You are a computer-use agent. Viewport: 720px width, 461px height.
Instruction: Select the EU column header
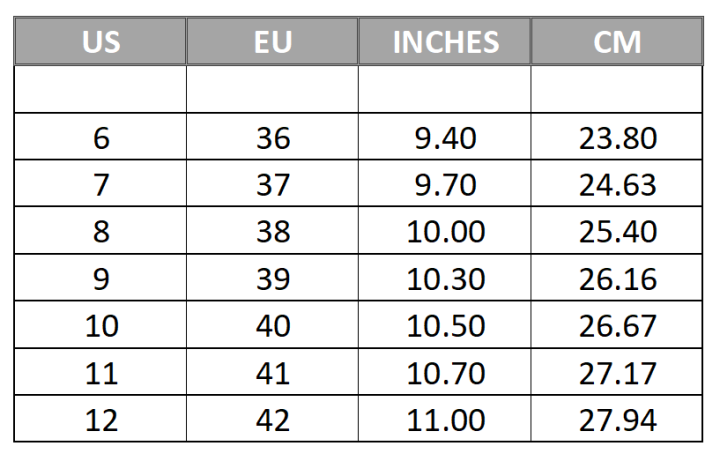(x=272, y=43)
